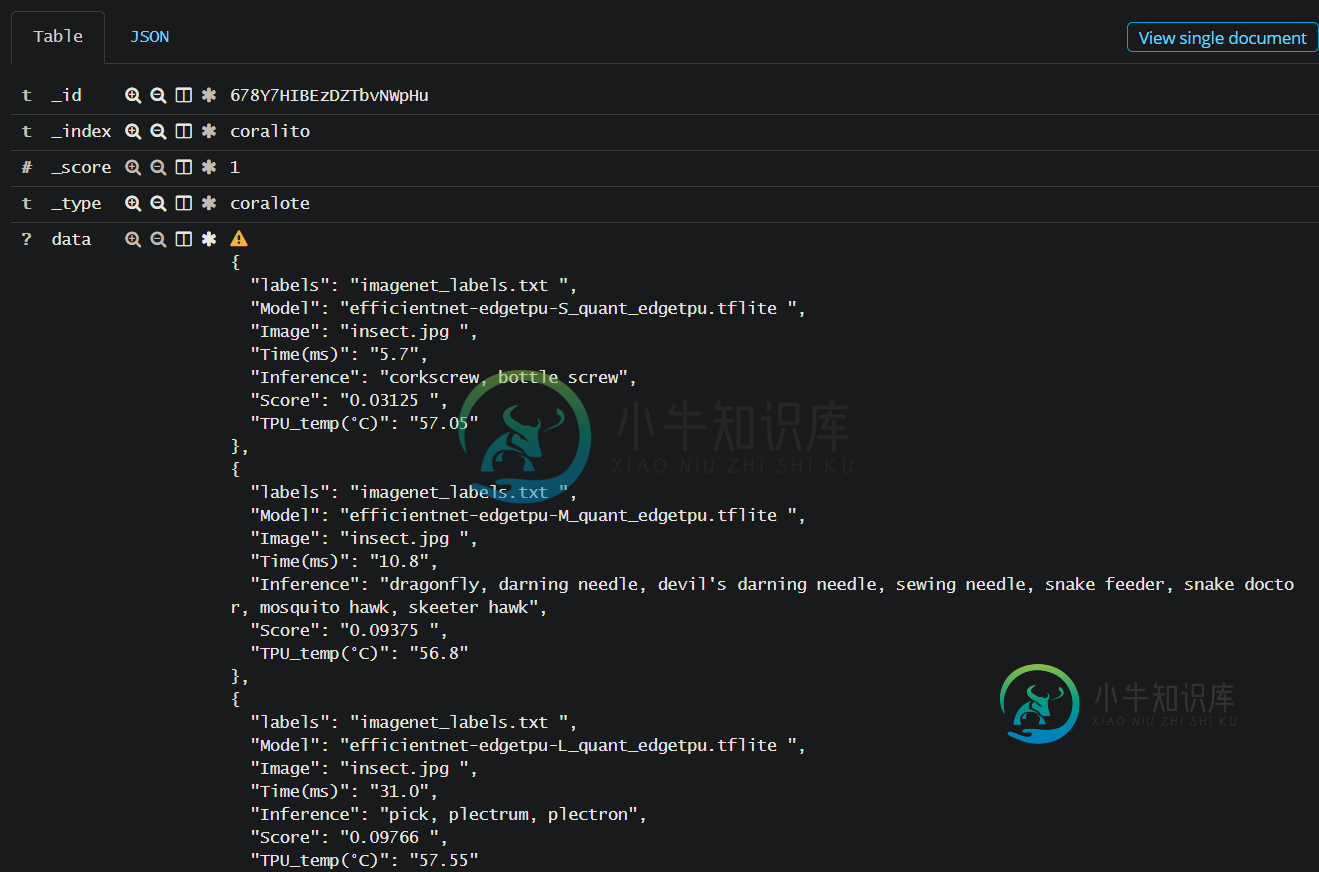The width and height of the screenshot is (1319, 872).
Task: Switch to the Table tab
Action: (x=58, y=36)
